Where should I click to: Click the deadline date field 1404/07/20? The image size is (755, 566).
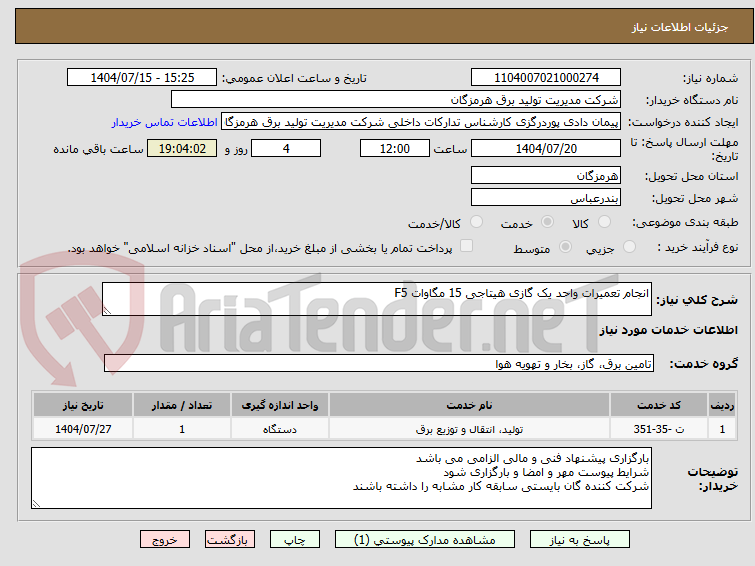coord(546,148)
